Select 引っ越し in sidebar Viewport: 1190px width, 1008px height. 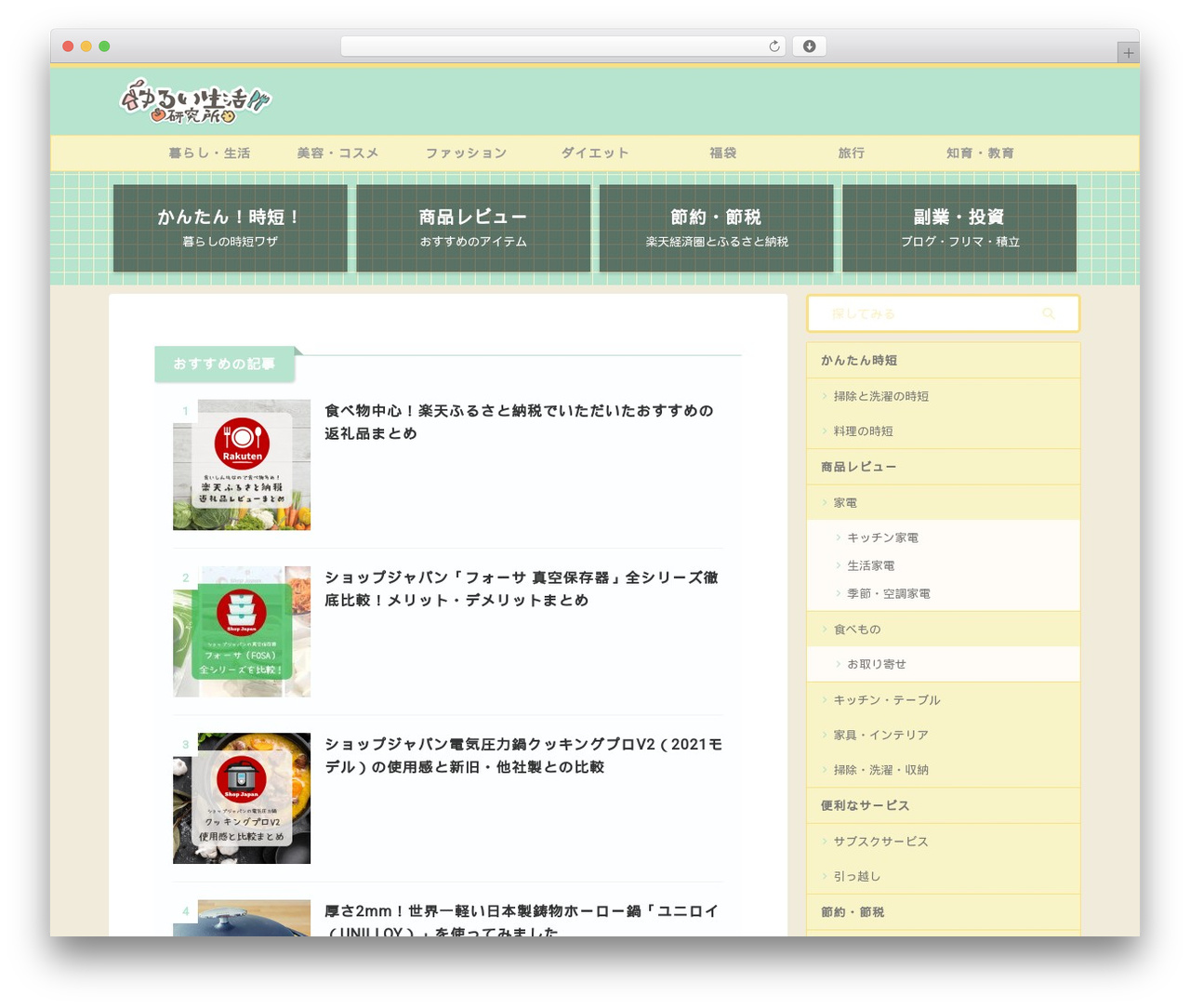pyautogui.click(x=857, y=877)
